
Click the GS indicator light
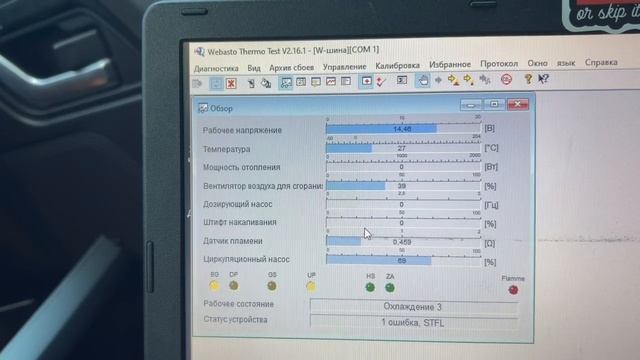(x=272, y=287)
